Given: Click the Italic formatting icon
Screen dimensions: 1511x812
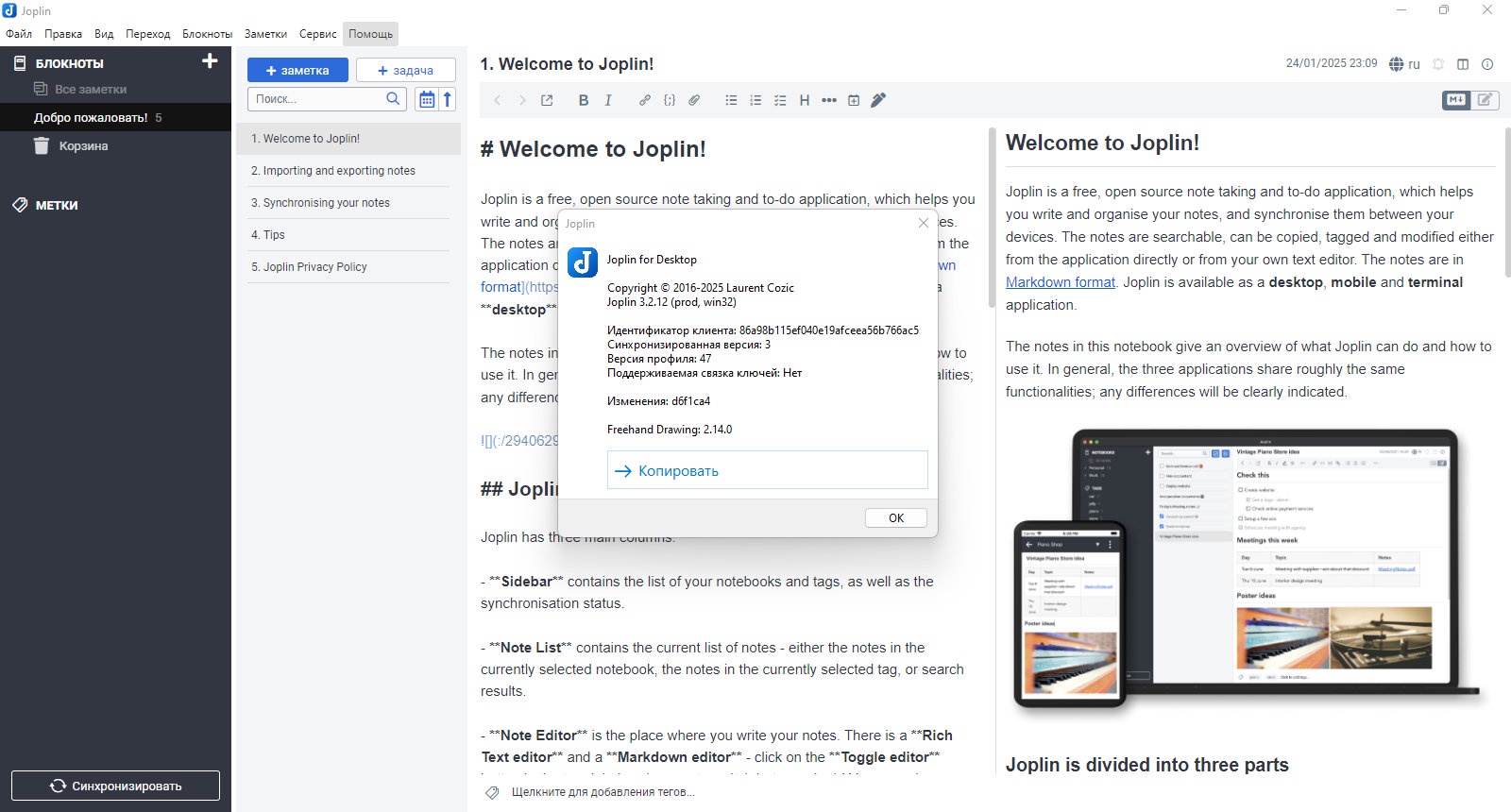Looking at the screenshot, I should 608,100.
